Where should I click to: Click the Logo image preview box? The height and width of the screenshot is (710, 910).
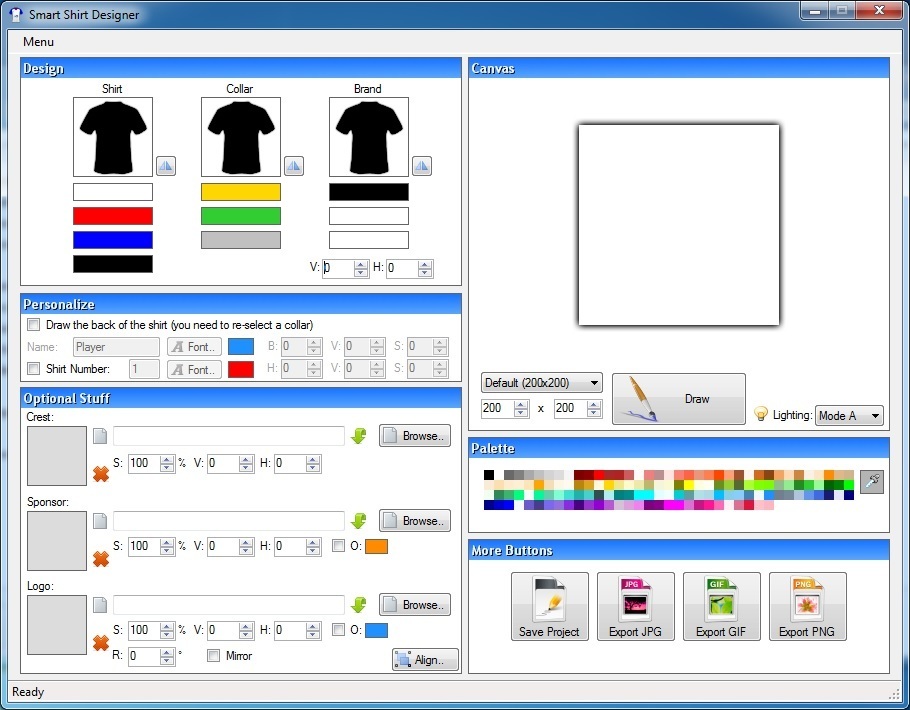pos(57,625)
